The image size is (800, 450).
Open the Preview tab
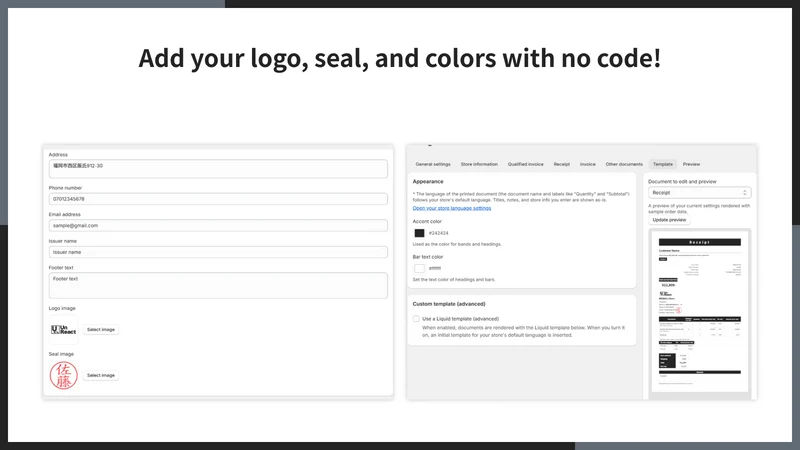click(x=691, y=164)
